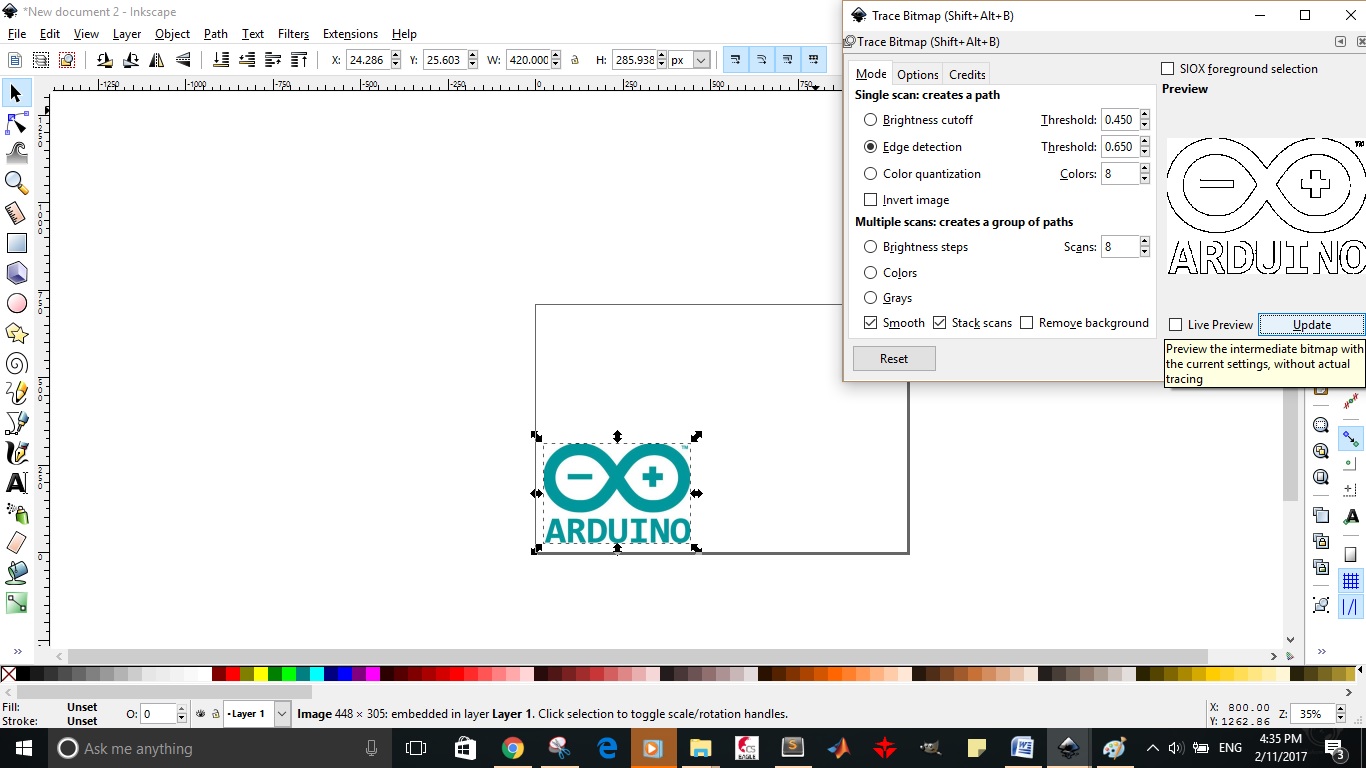Image resolution: width=1366 pixels, height=768 pixels.
Task: Select the Measure tool
Action: (x=17, y=213)
